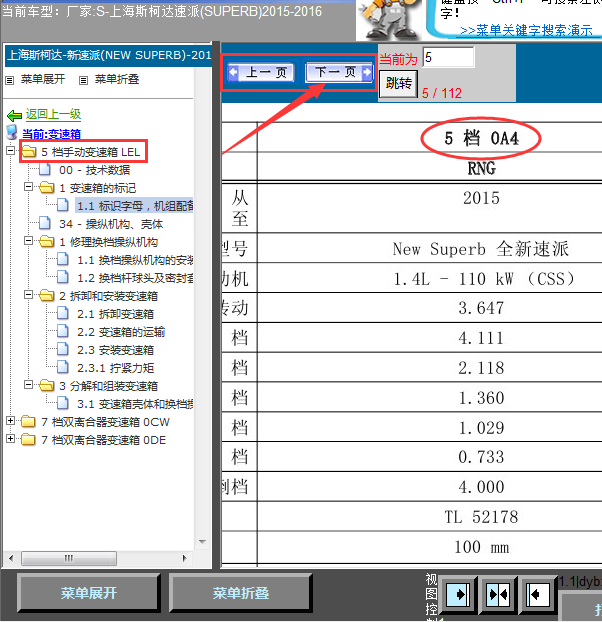Click the page icon of 2.1 拆卸变速箱
Image resolution: width=602 pixels, height=622 pixels.
click(x=63, y=313)
